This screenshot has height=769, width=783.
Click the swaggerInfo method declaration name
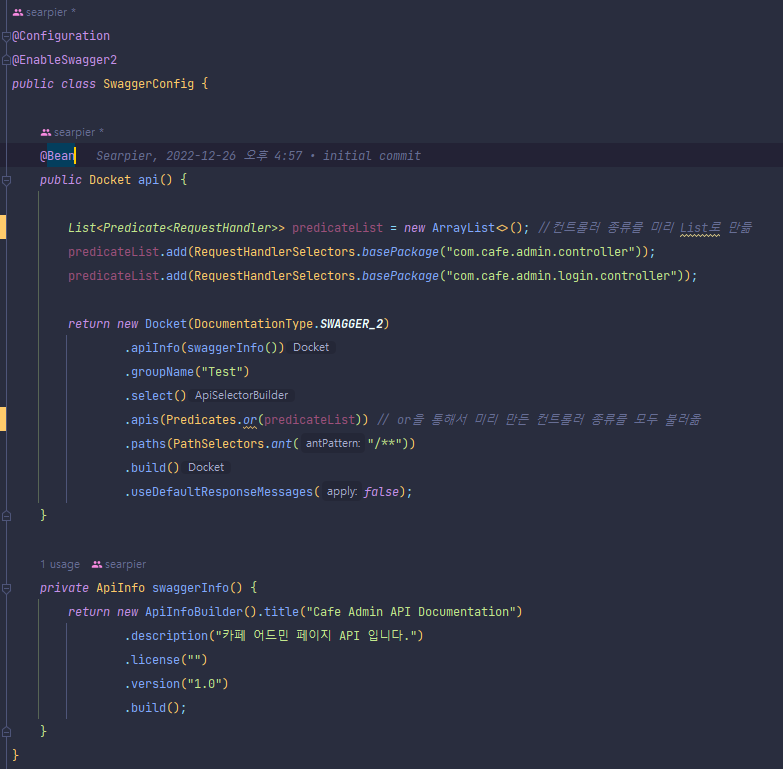point(190,588)
